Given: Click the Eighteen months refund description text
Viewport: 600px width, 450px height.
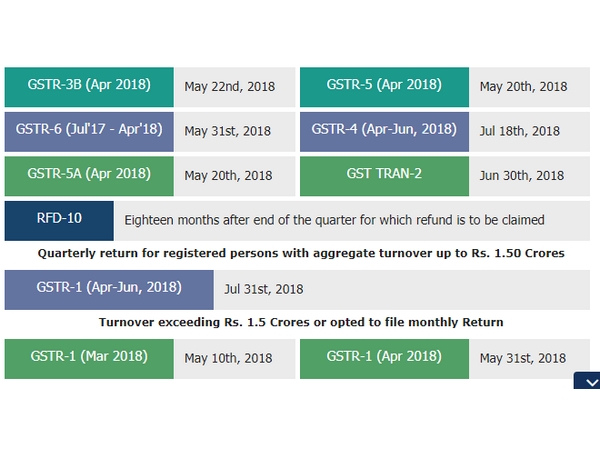Looking at the screenshot, I should [334, 220].
